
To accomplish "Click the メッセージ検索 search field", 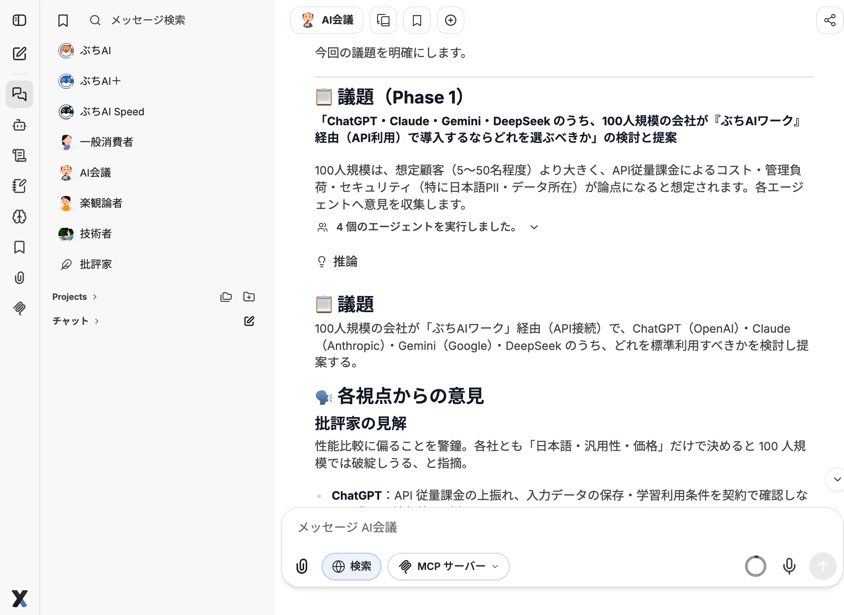I will tap(148, 20).
